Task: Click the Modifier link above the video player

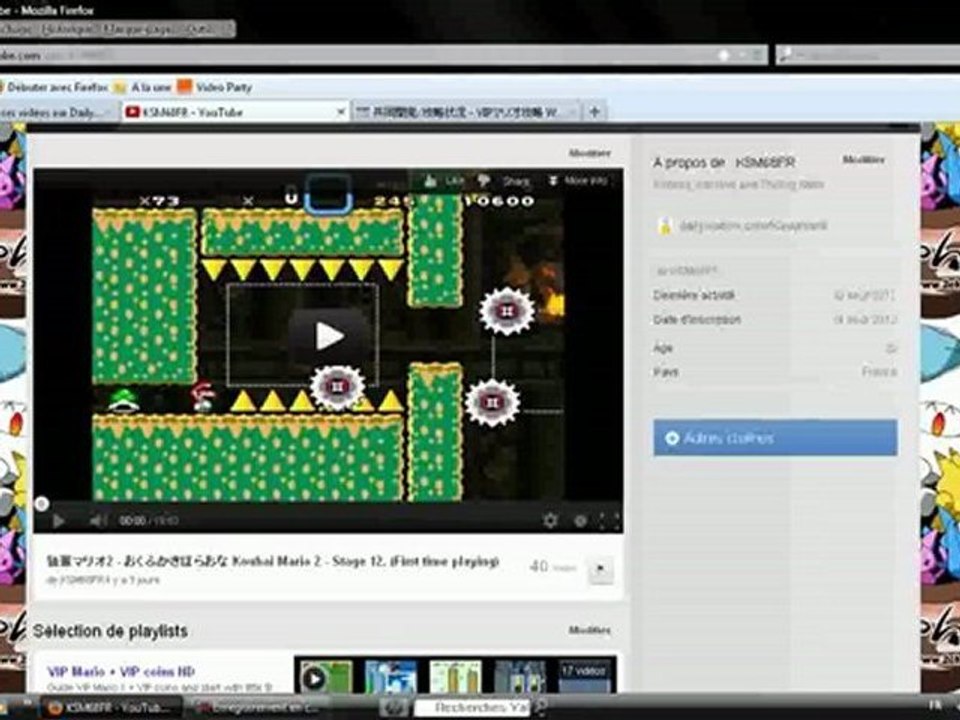Action: [590, 153]
